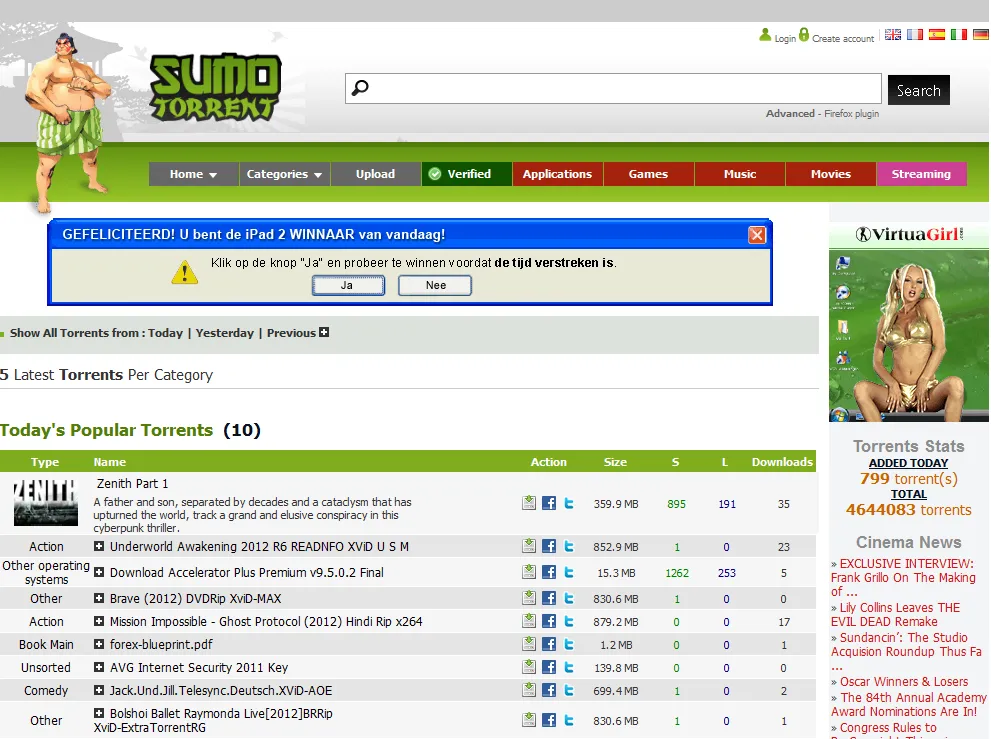Share the Brave (2012) DVDRip torrent on Facebook

pyautogui.click(x=549, y=599)
